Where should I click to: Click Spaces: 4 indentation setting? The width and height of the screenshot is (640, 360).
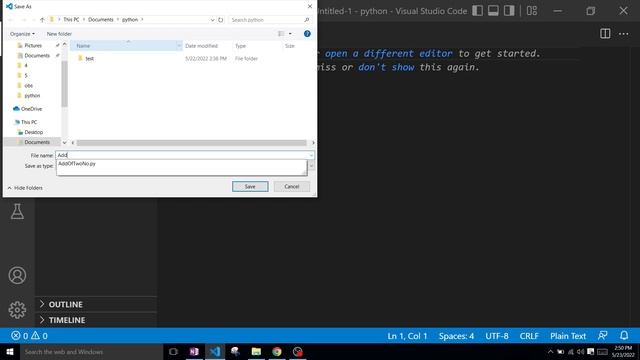(x=456, y=336)
